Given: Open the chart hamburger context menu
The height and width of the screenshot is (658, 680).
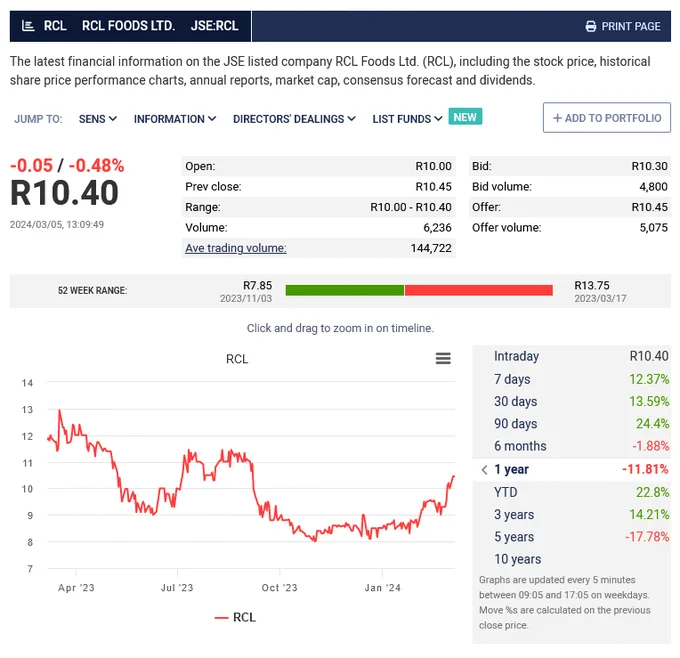Looking at the screenshot, I should (x=443, y=358).
